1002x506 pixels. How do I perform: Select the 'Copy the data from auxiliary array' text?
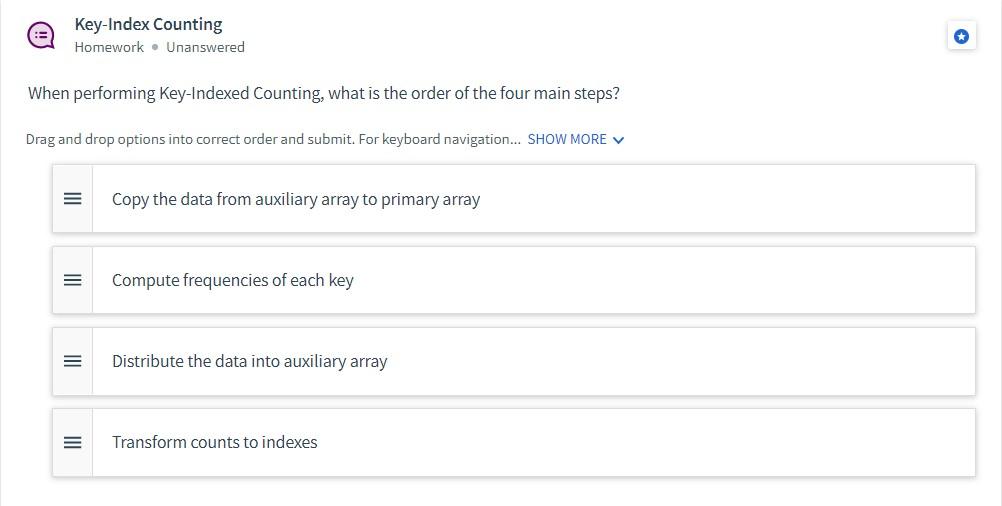click(296, 199)
